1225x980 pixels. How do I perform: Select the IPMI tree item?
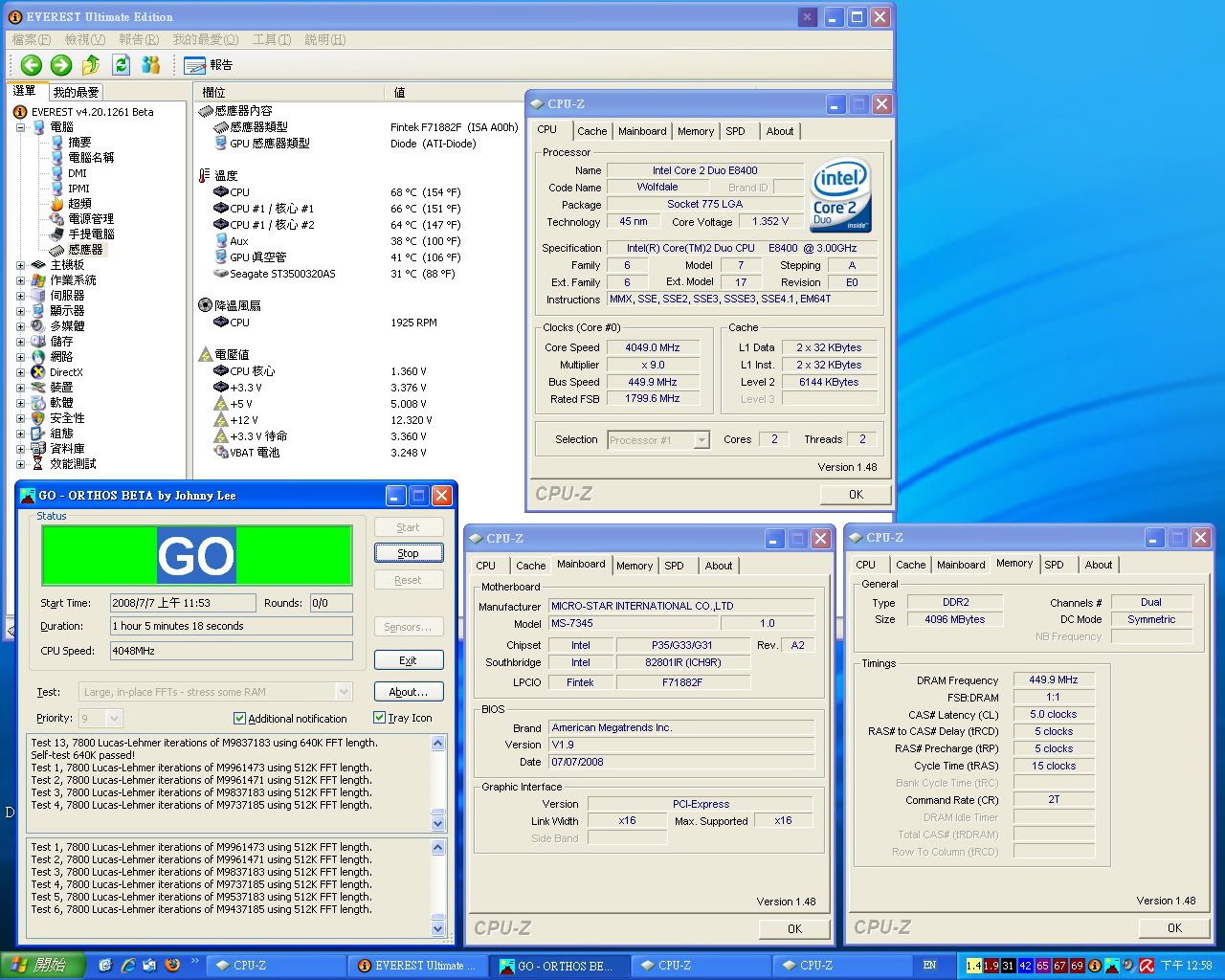point(78,189)
